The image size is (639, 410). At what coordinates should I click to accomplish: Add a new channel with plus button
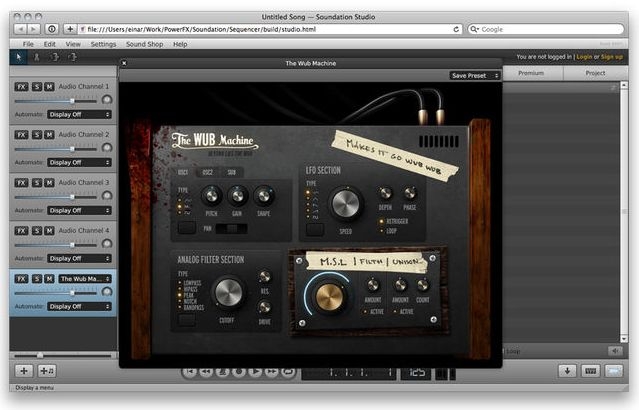[x=24, y=371]
